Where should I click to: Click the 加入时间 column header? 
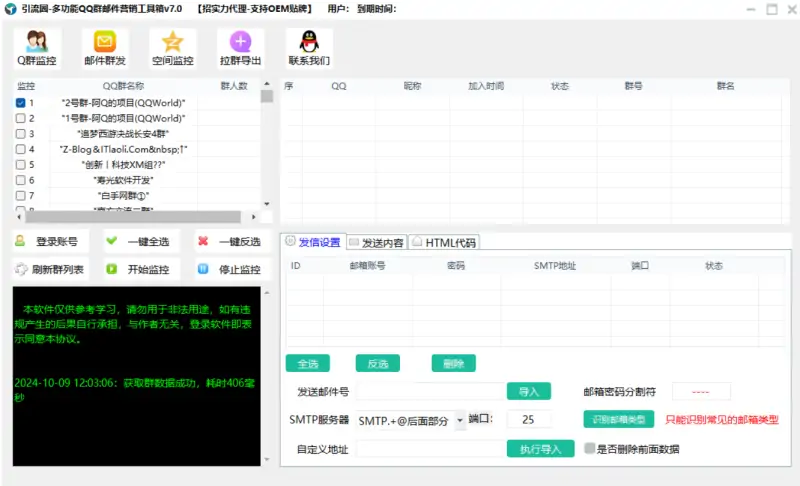point(486,86)
